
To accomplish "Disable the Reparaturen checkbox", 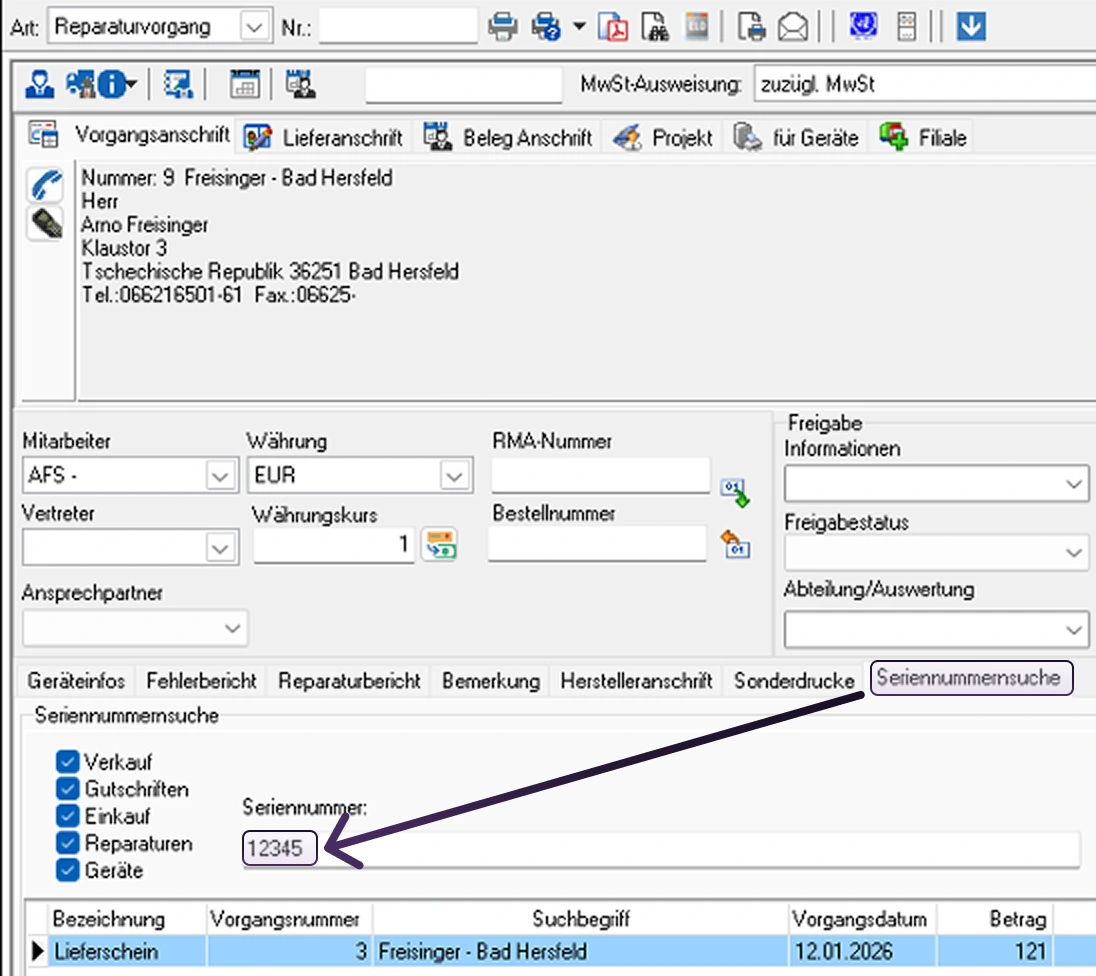I will point(68,843).
